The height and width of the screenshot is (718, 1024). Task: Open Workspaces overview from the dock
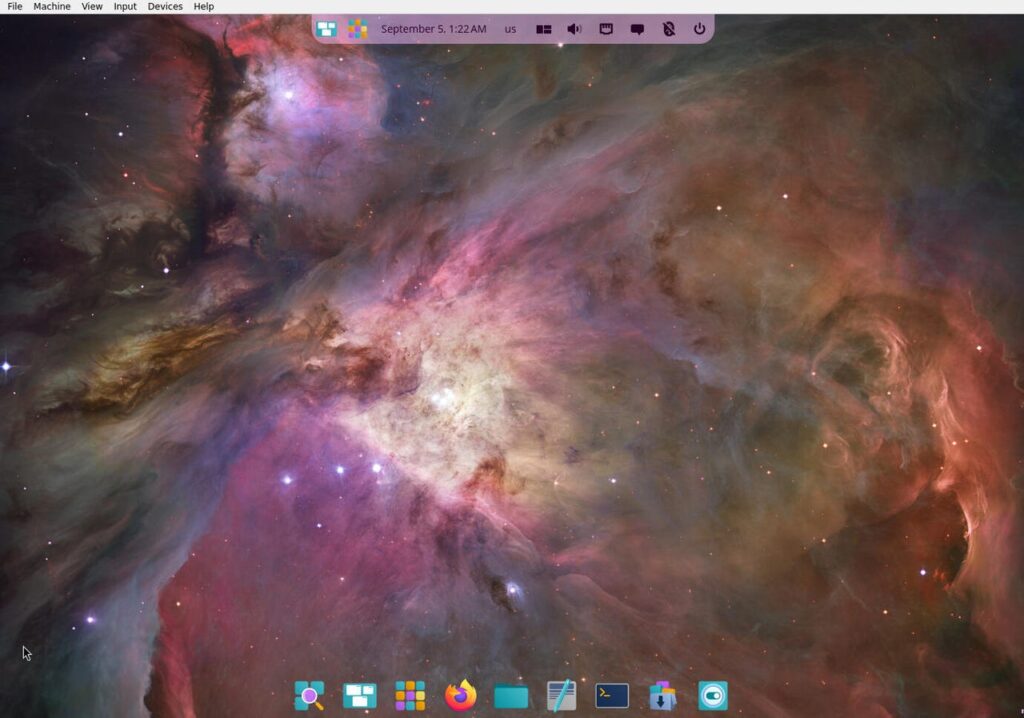[360, 695]
